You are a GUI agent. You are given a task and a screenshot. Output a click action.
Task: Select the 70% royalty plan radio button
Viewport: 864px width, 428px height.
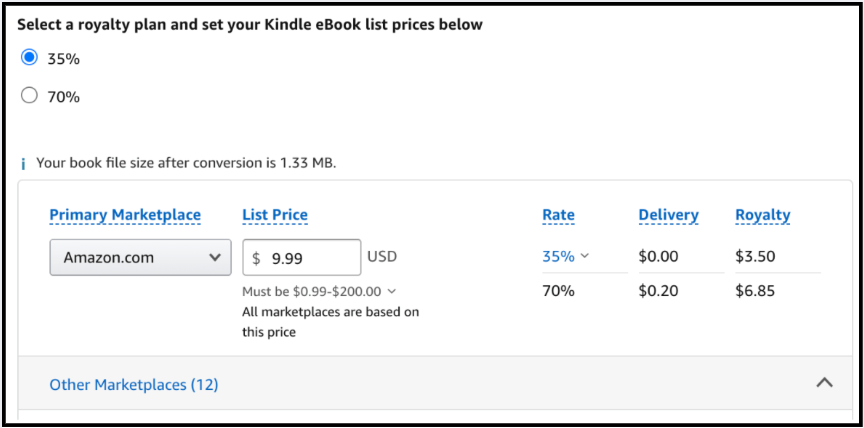[29, 96]
